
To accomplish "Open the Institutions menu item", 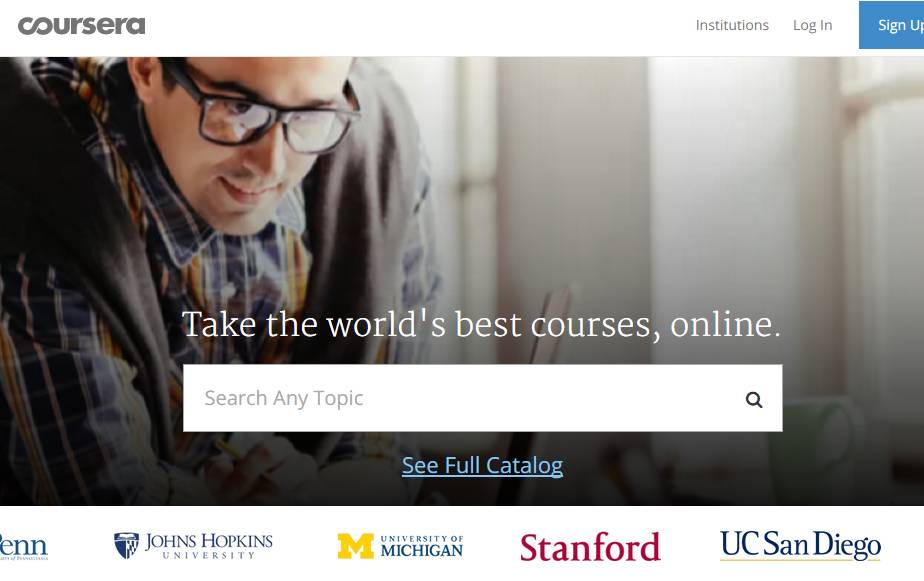I will [x=732, y=25].
